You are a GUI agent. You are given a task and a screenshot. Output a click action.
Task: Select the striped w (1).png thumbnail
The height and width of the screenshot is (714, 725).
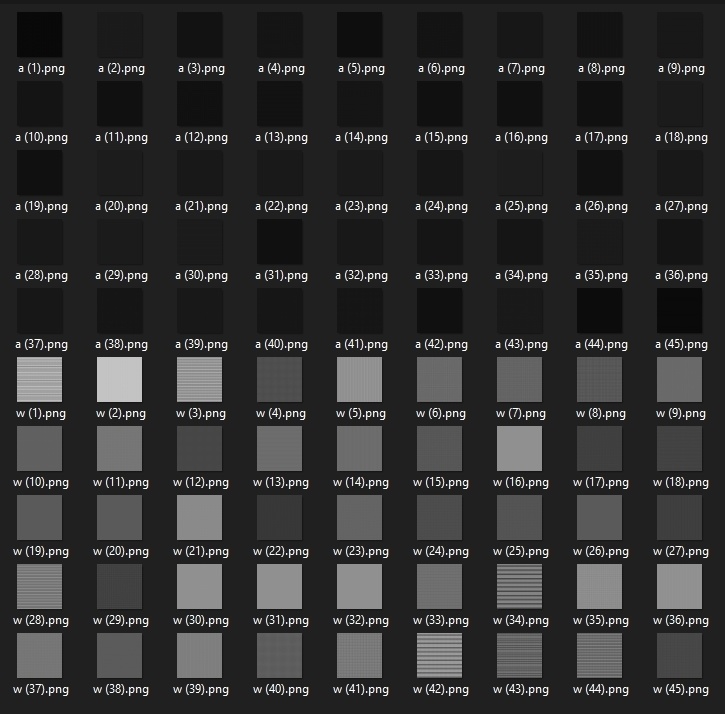click(x=39, y=379)
